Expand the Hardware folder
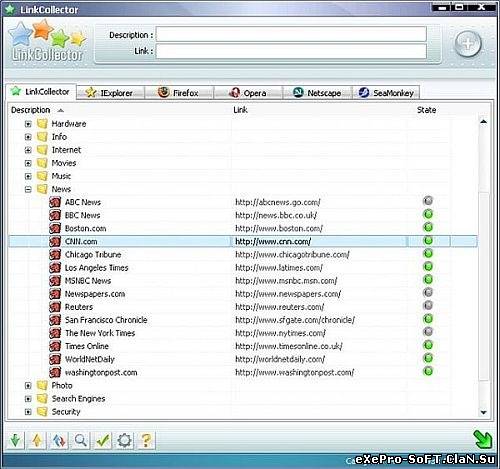The height and width of the screenshot is (469, 500). [x=28, y=124]
